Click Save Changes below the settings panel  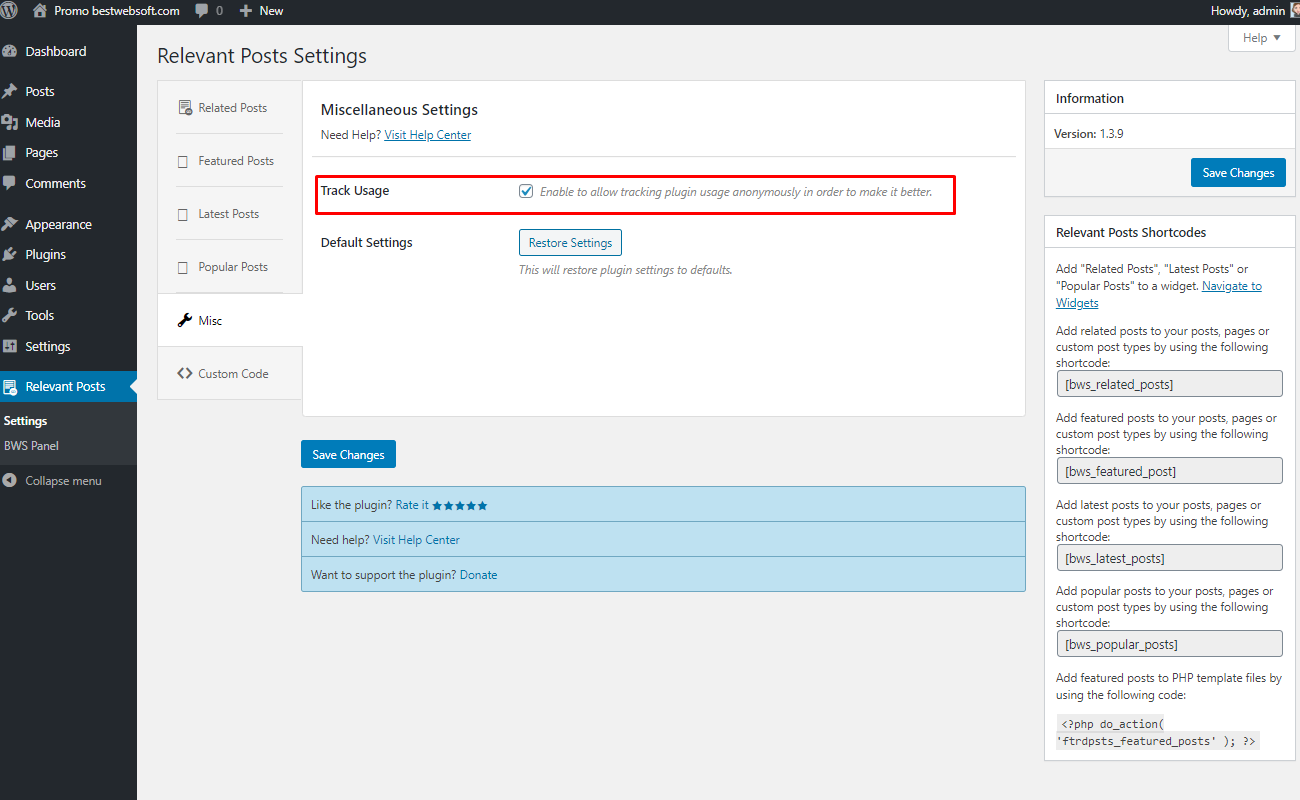(349, 455)
